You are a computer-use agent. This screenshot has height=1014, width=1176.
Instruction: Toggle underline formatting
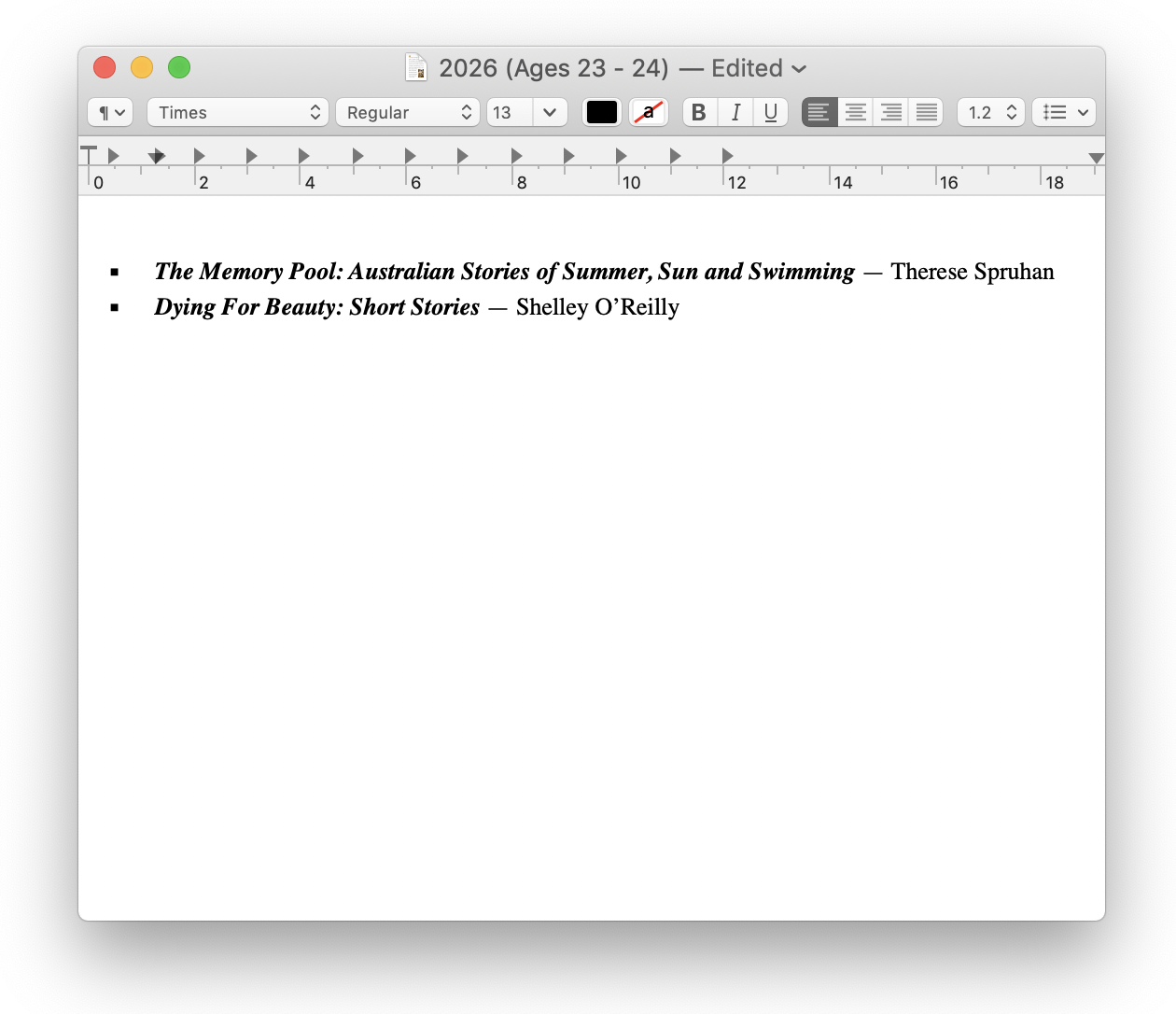coord(770,112)
